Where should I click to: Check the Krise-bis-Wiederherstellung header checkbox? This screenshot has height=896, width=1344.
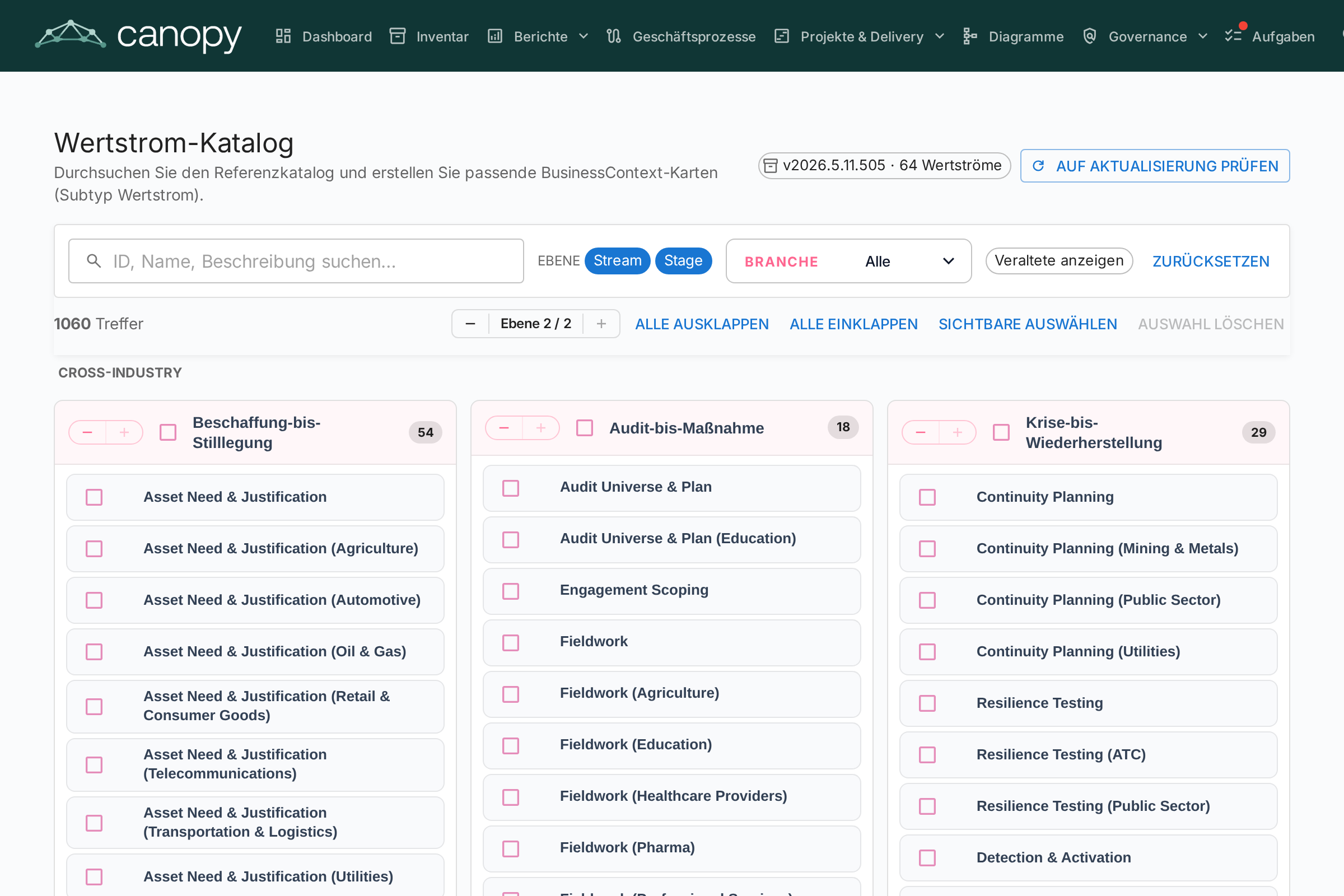point(1001,432)
